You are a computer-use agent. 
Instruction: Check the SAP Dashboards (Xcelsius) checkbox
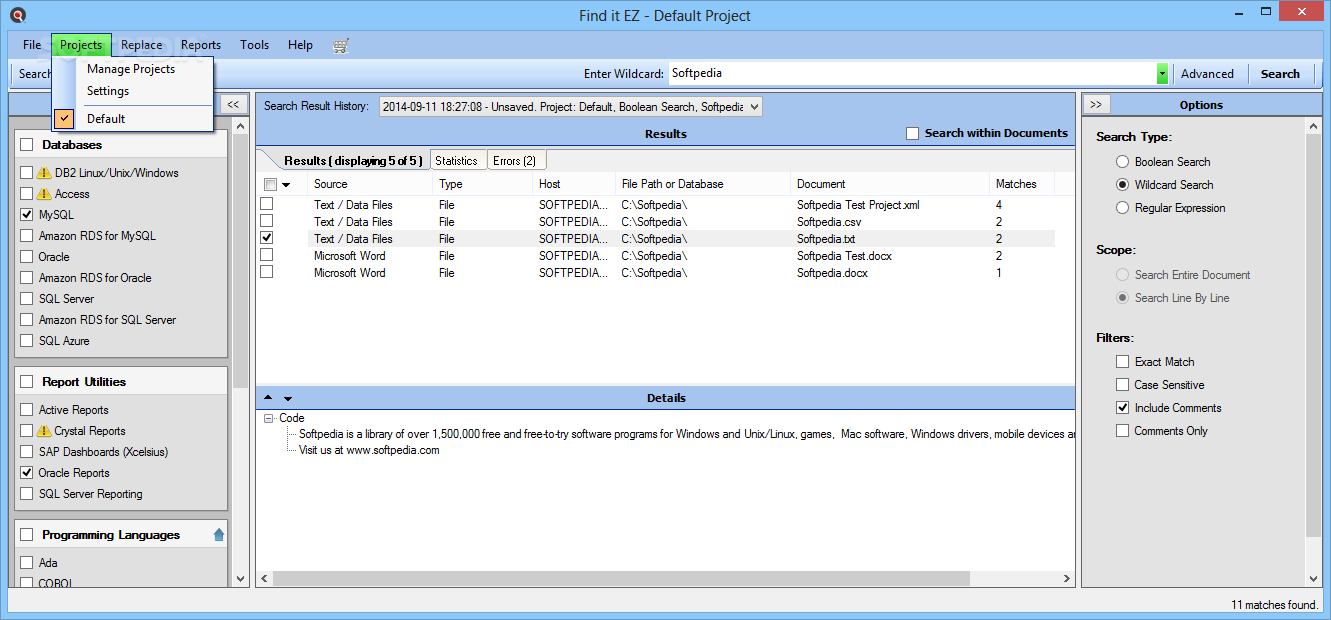27,452
